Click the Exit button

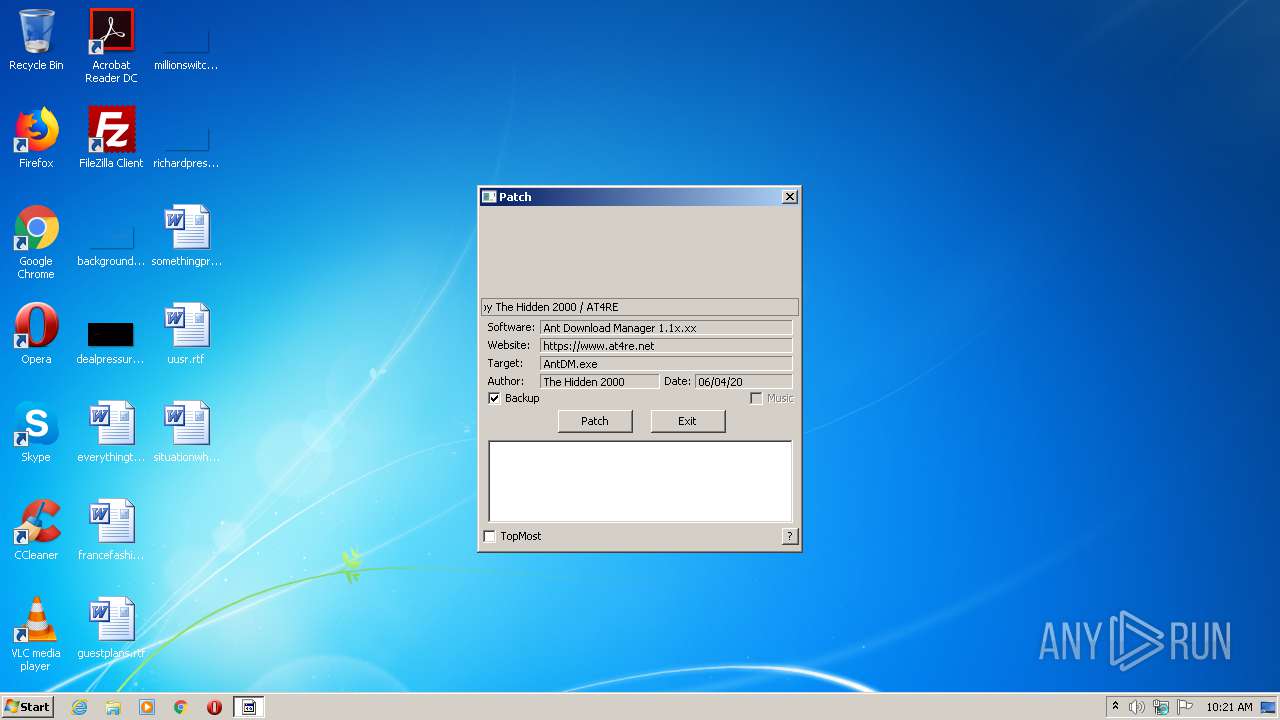[x=687, y=421]
